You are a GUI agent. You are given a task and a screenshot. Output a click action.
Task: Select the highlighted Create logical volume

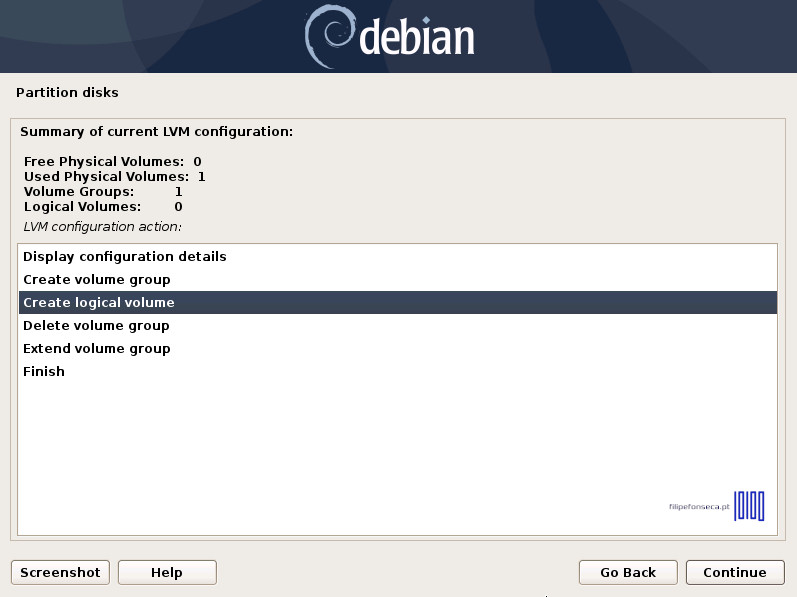pyautogui.click(x=99, y=303)
